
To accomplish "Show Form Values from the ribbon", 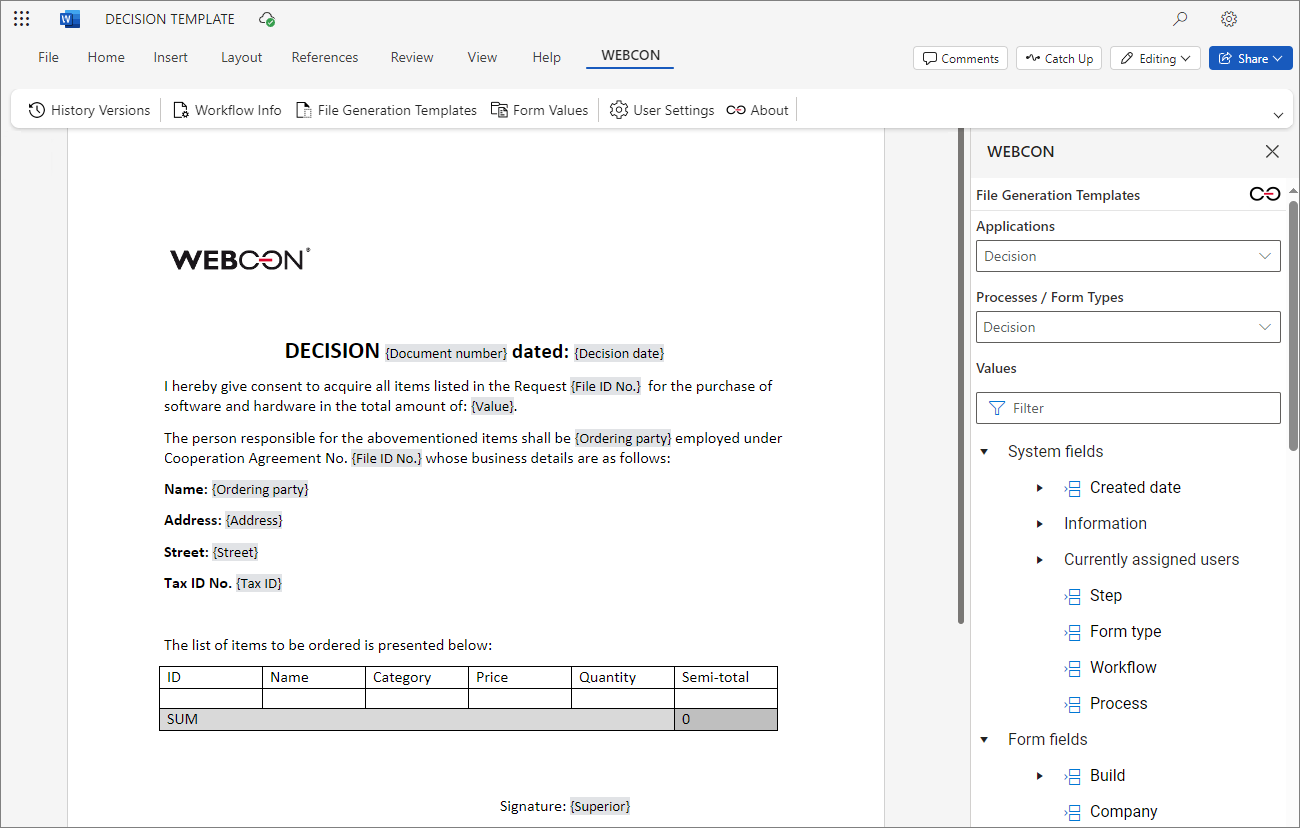I will click(x=539, y=110).
